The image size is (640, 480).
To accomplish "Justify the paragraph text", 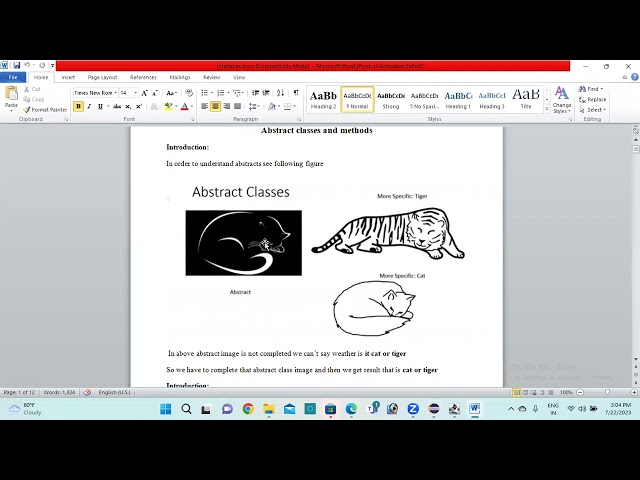I will 238,107.
